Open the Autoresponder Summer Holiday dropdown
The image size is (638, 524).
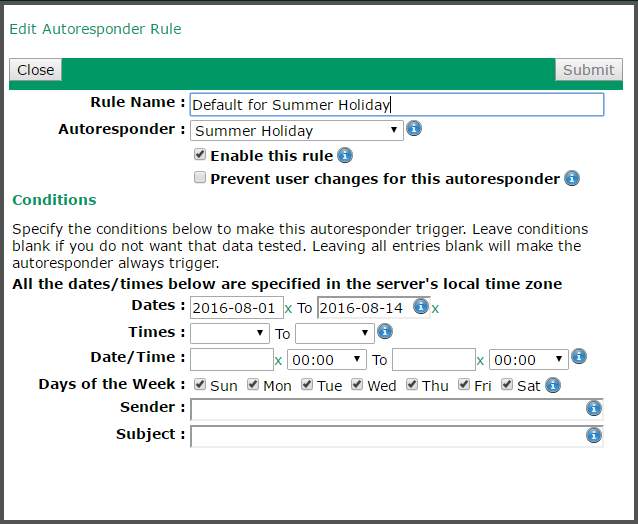pyautogui.click(x=297, y=131)
